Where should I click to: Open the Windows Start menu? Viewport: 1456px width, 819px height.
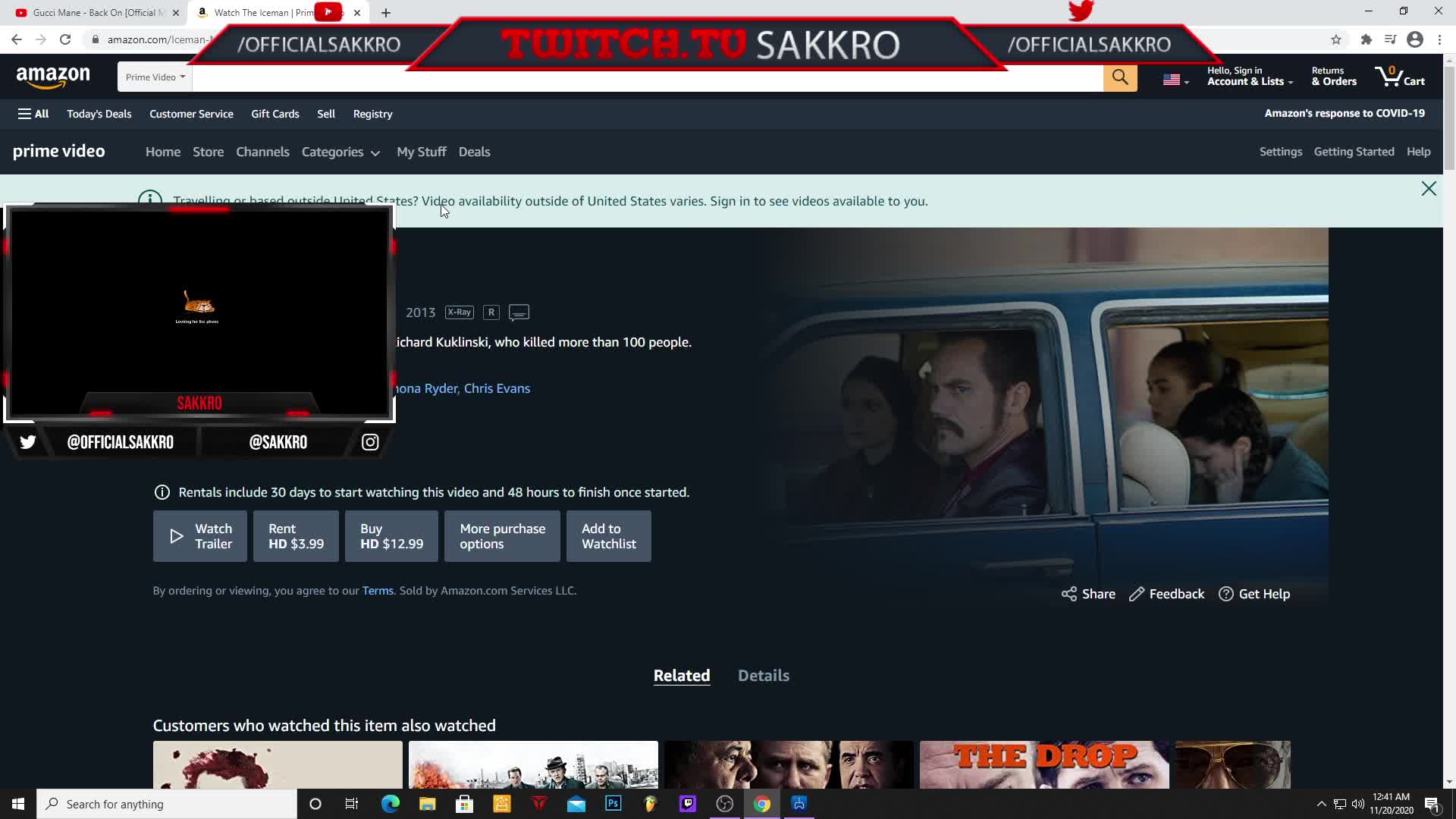(x=18, y=804)
